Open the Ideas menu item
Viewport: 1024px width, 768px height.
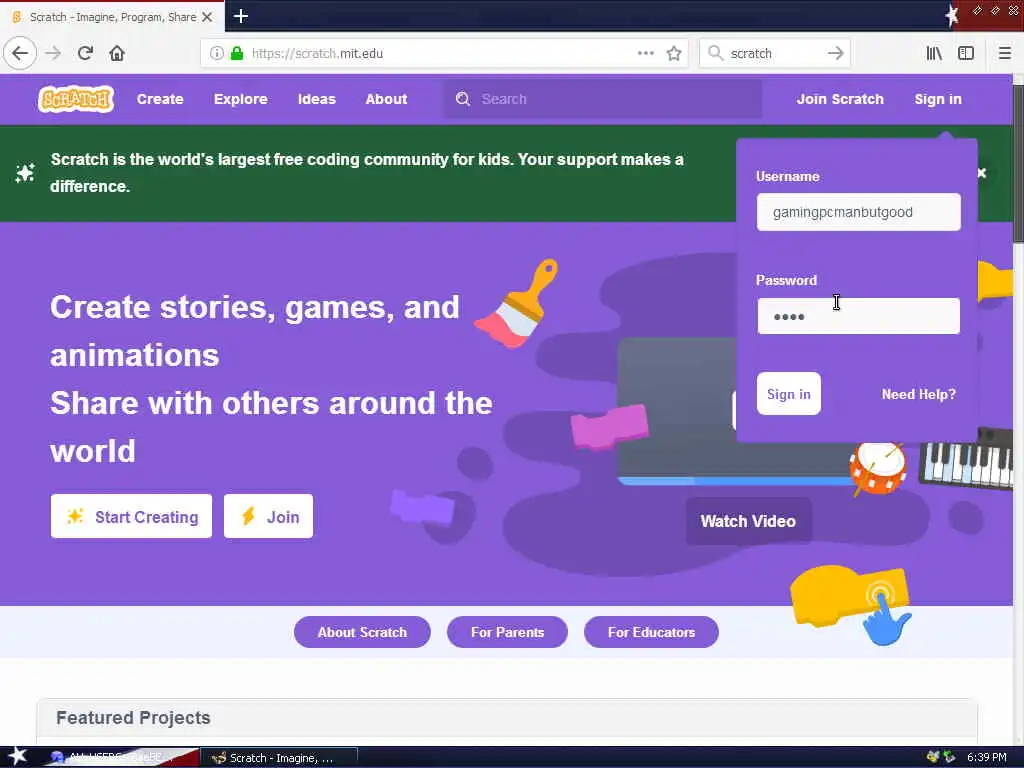point(317,99)
